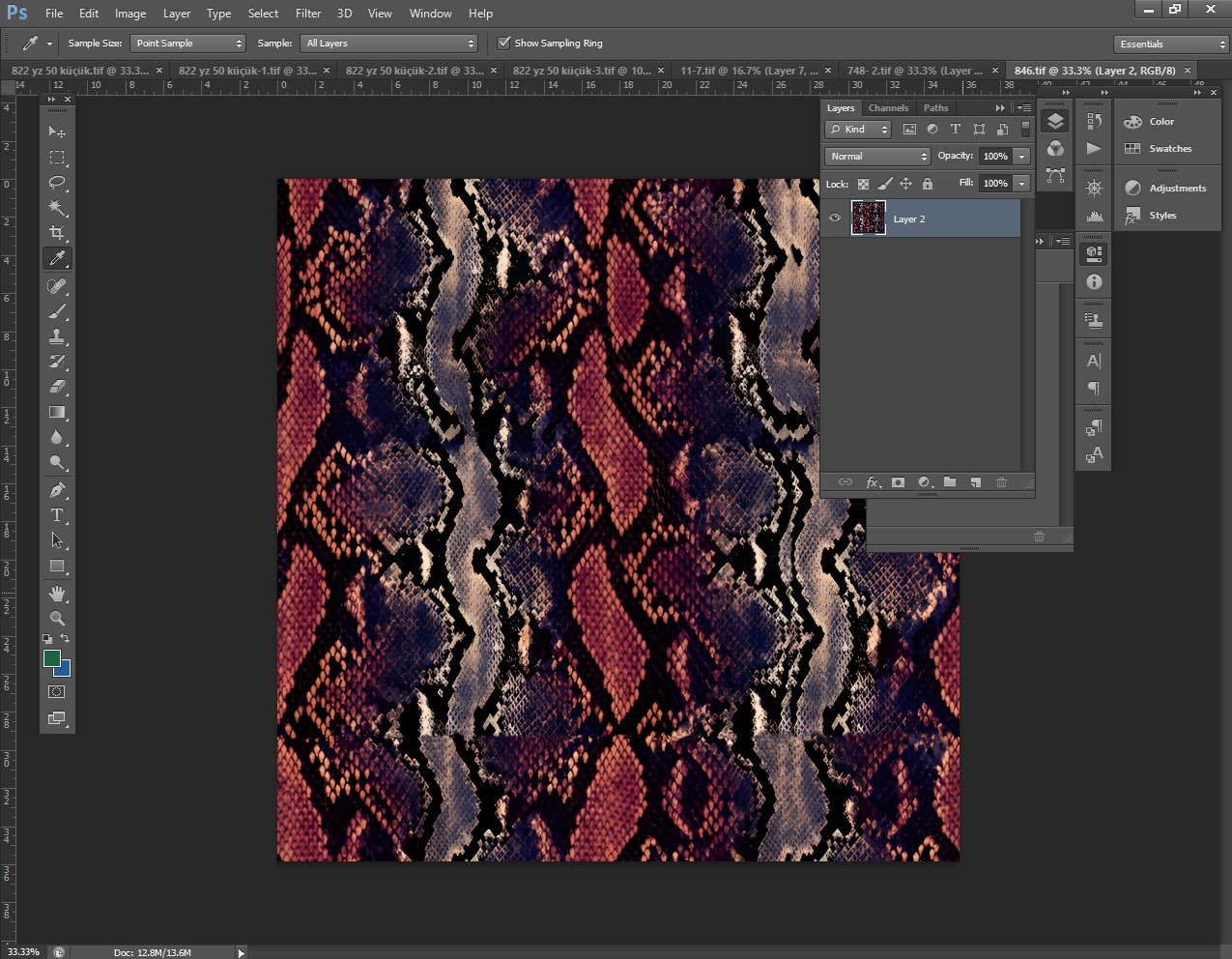Image resolution: width=1232 pixels, height=959 pixels.
Task: Toggle the lock transparent pixels option
Action: point(863,184)
